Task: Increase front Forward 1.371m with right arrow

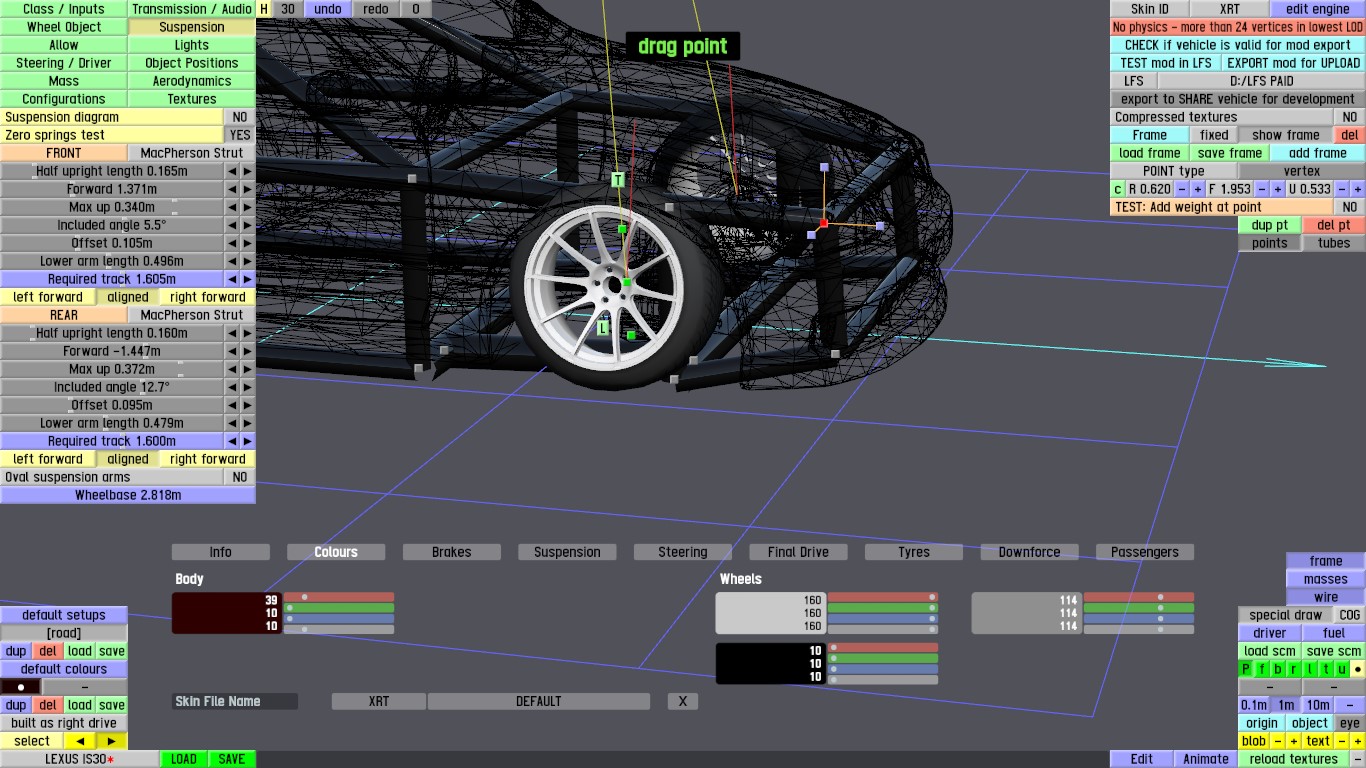Action: [x=248, y=189]
